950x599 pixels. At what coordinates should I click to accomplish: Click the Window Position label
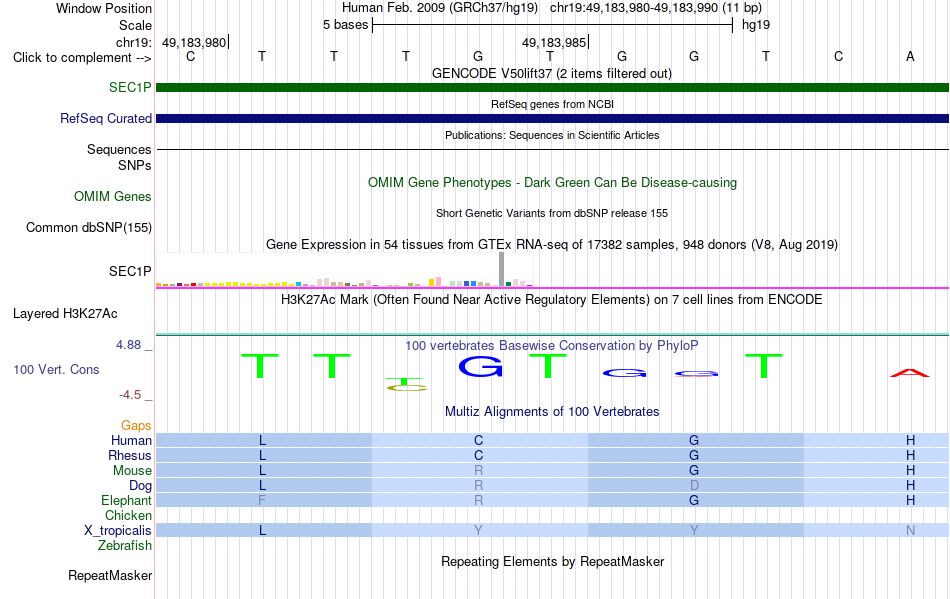click(x=104, y=8)
